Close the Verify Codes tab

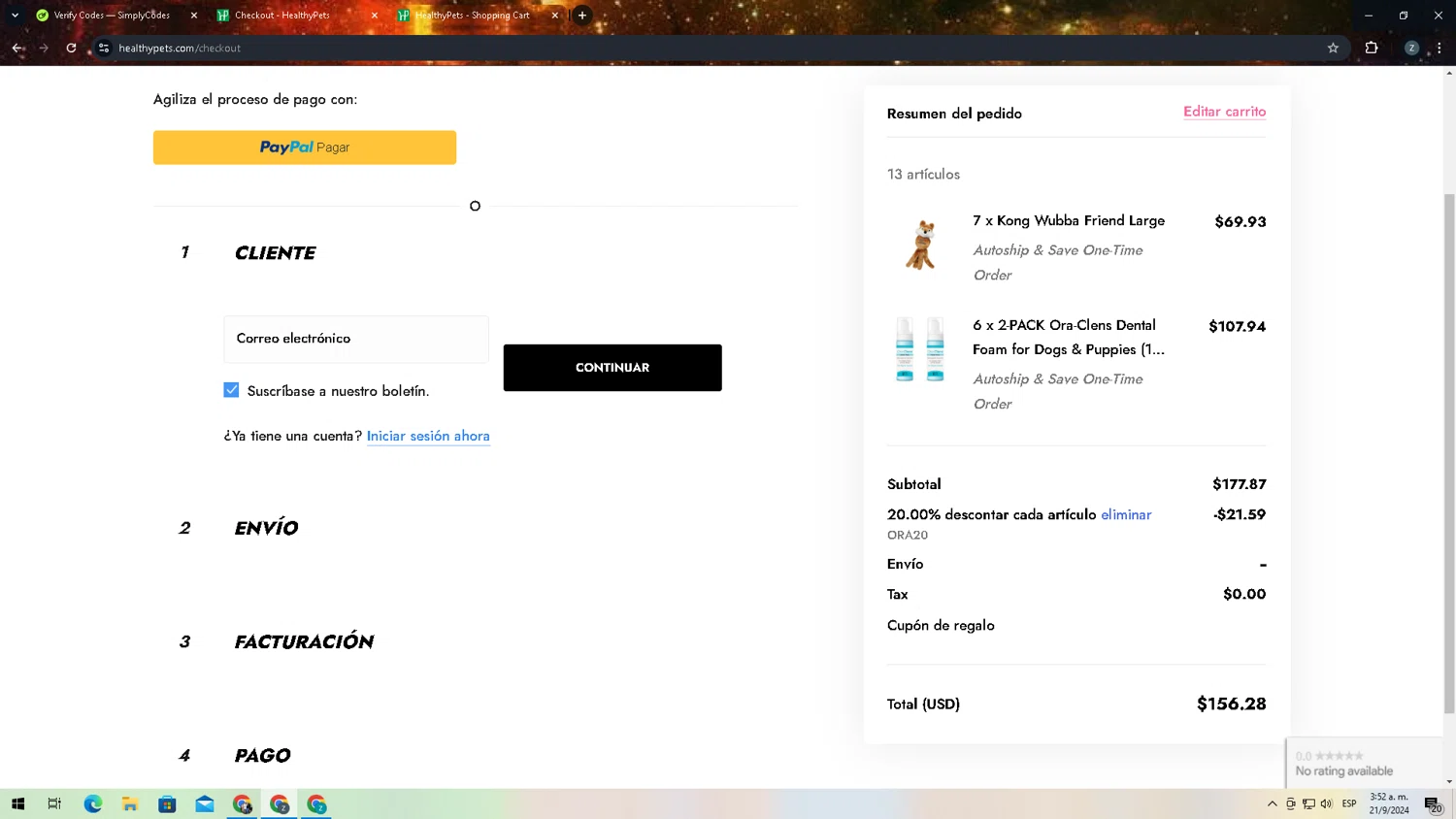pyautogui.click(x=194, y=16)
